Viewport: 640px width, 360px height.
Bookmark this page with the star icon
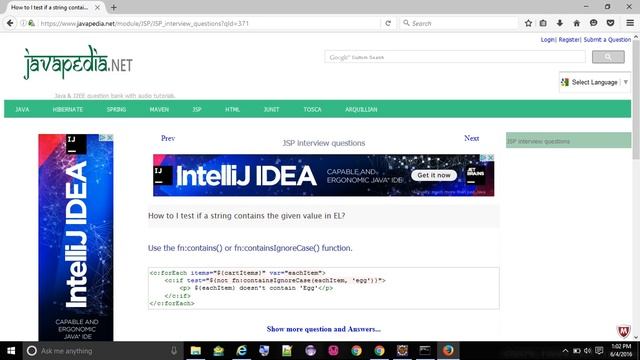pyautogui.click(x=528, y=23)
